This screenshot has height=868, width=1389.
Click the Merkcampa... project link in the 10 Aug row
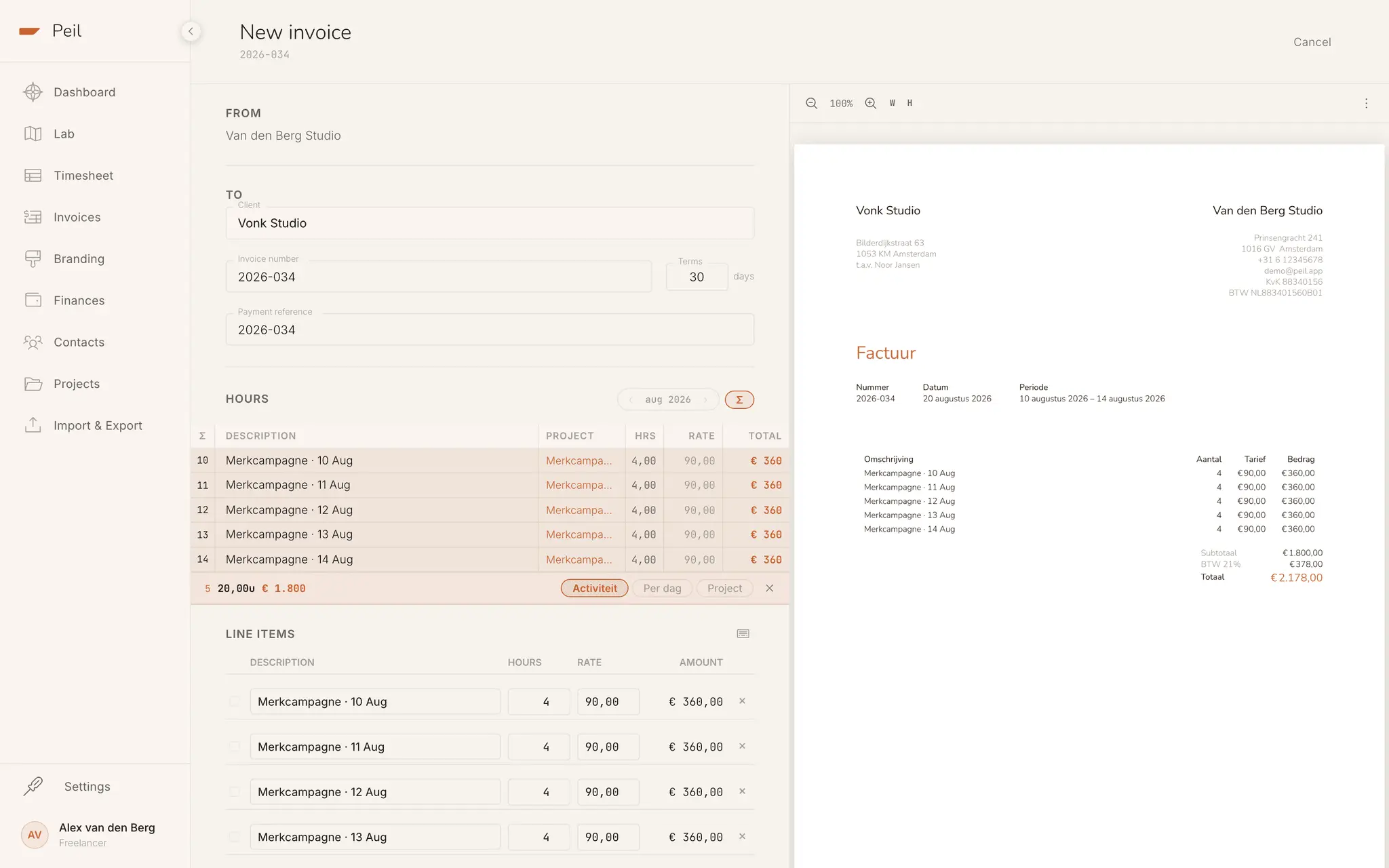coord(579,460)
